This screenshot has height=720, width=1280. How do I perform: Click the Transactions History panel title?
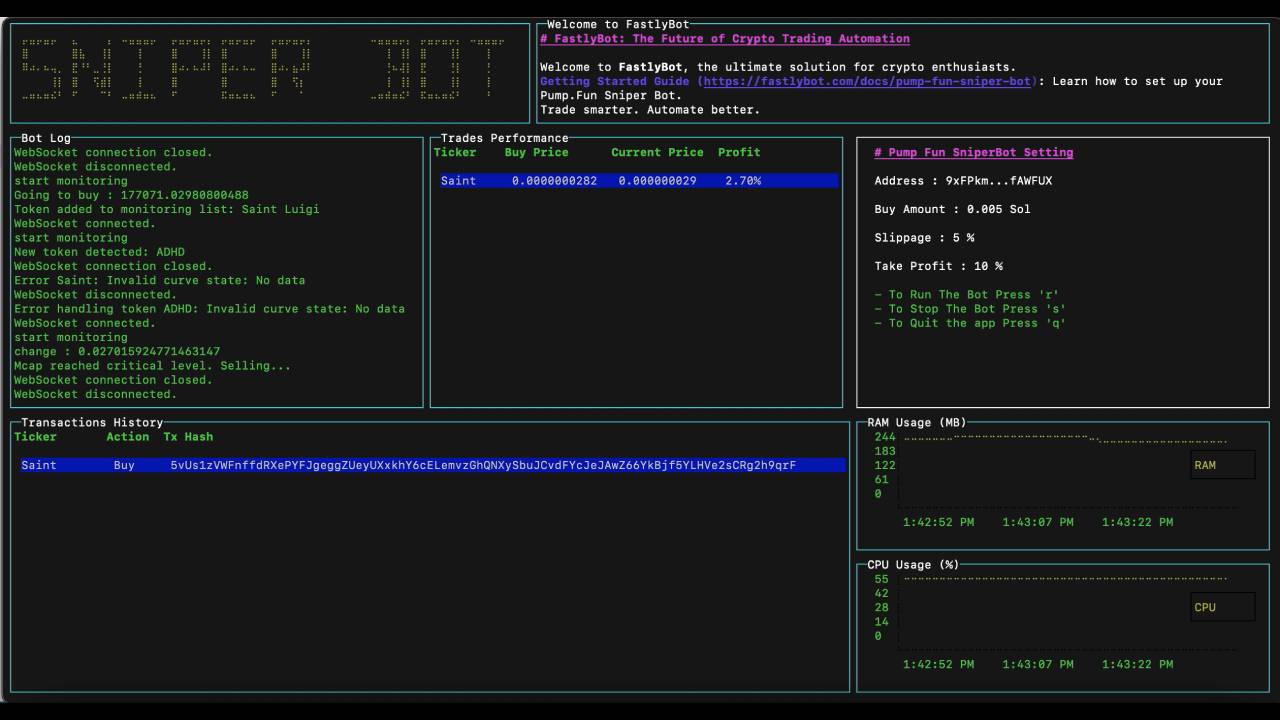point(90,422)
